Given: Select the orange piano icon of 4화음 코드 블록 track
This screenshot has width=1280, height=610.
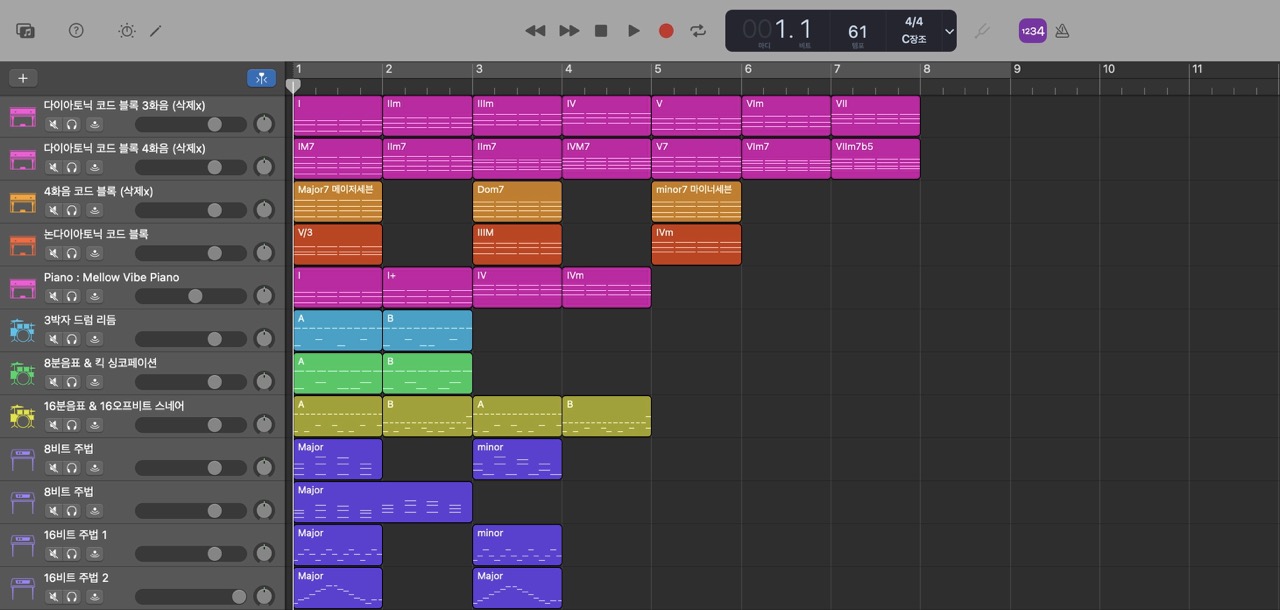Looking at the screenshot, I should coord(22,203).
